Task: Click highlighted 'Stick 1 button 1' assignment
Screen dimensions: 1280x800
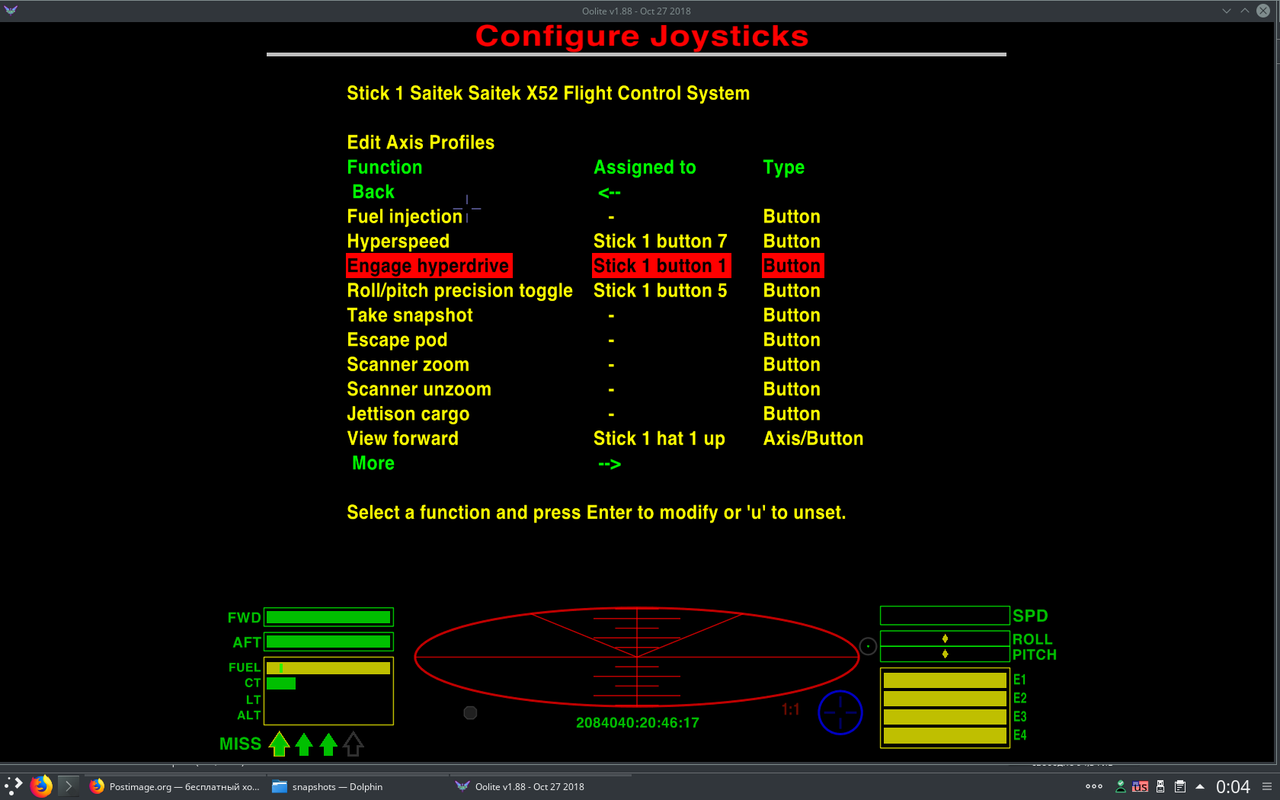Action: click(661, 266)
